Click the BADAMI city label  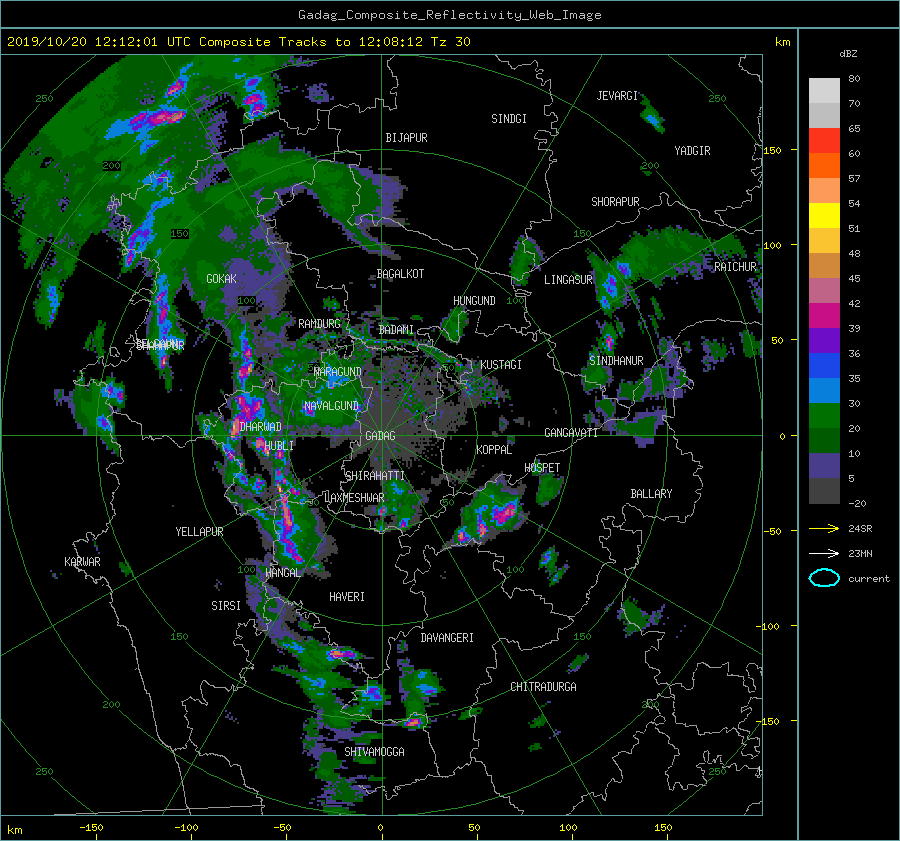pyautogui.click(x=396, y=330)
